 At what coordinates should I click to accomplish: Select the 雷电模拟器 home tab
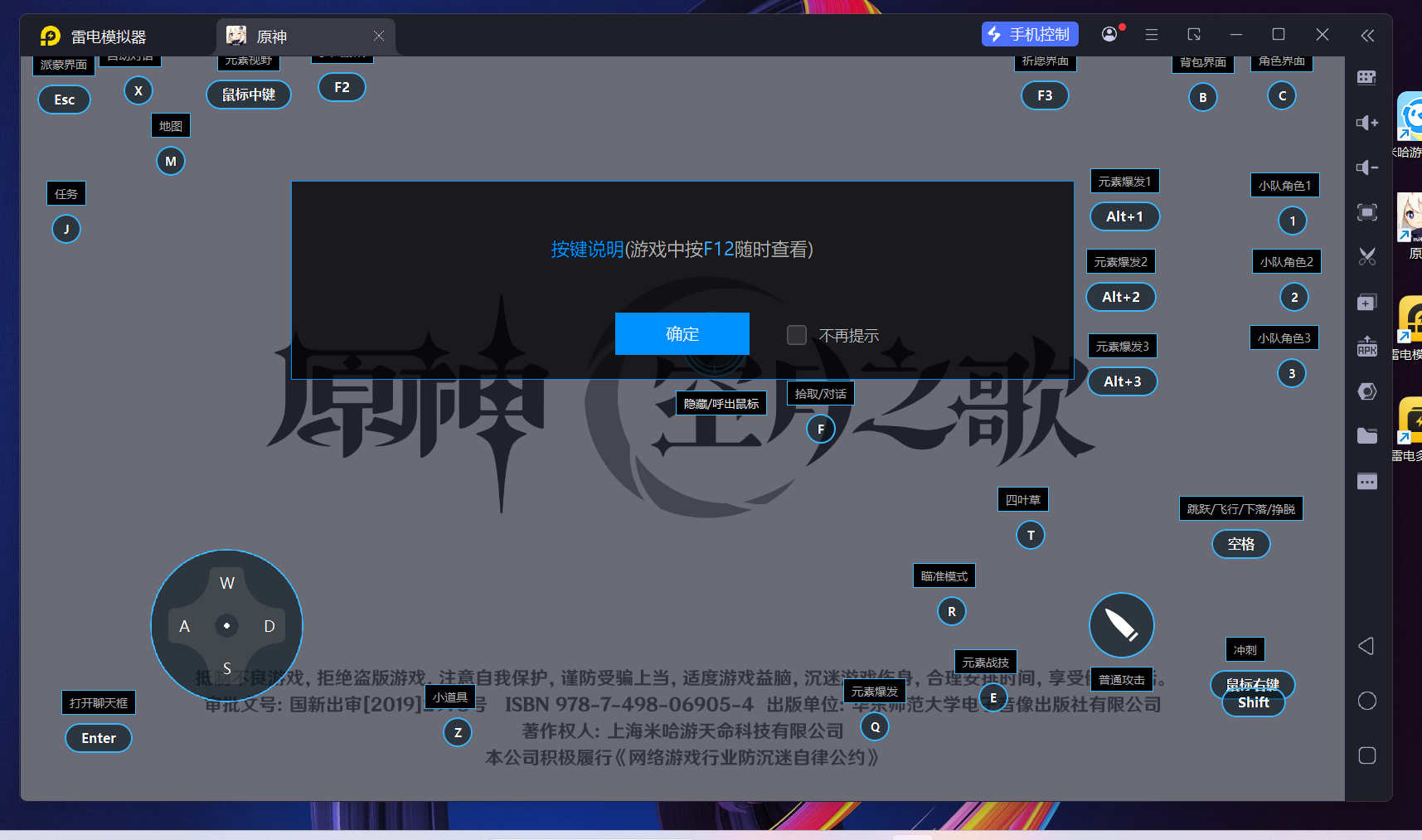click(x=108, y=36)
